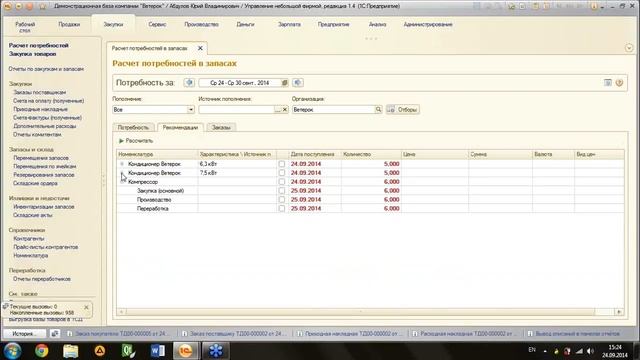Viewport: 640px width, 360px height.
Task: Click the Организация input field
Action: (333, 109)
